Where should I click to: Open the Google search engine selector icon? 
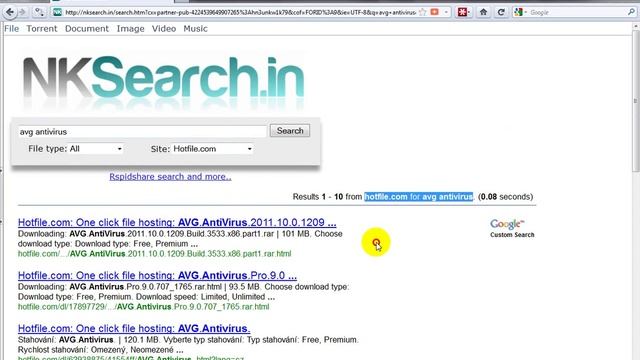tap(520, 12)
